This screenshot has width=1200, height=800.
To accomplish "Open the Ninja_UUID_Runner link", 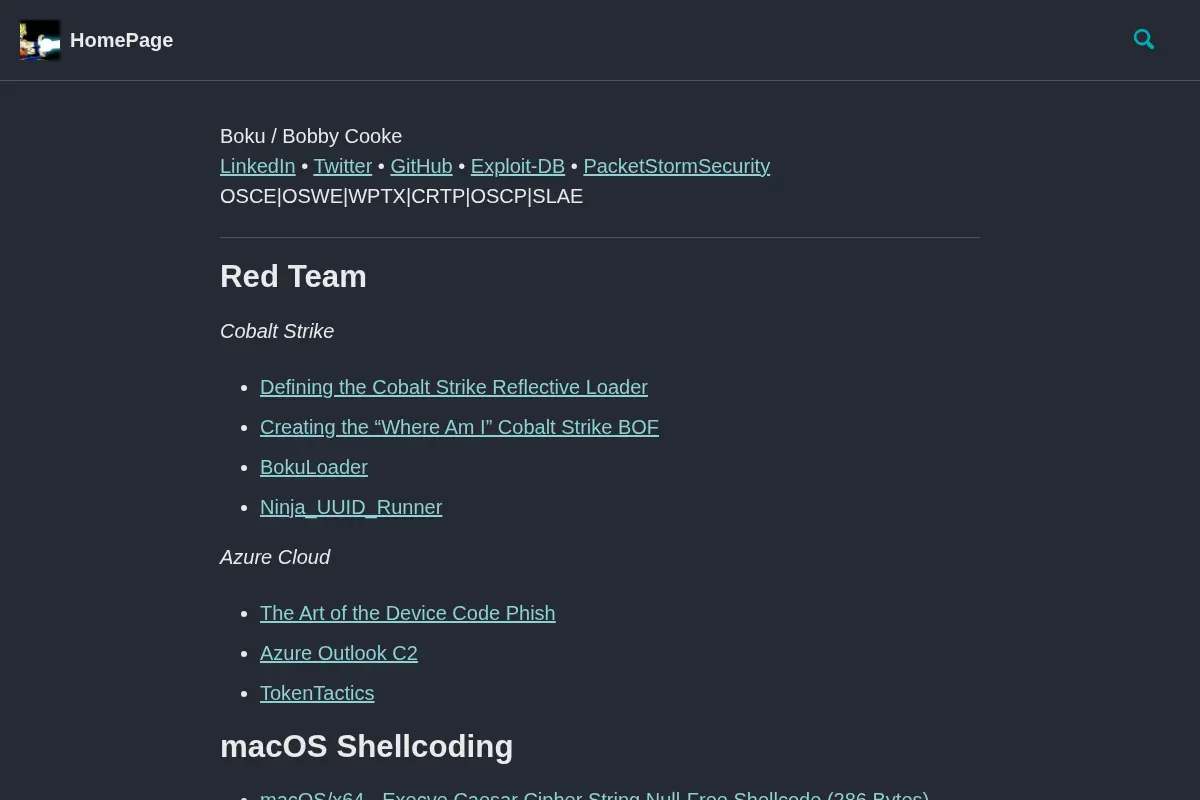I will point(351,507).
